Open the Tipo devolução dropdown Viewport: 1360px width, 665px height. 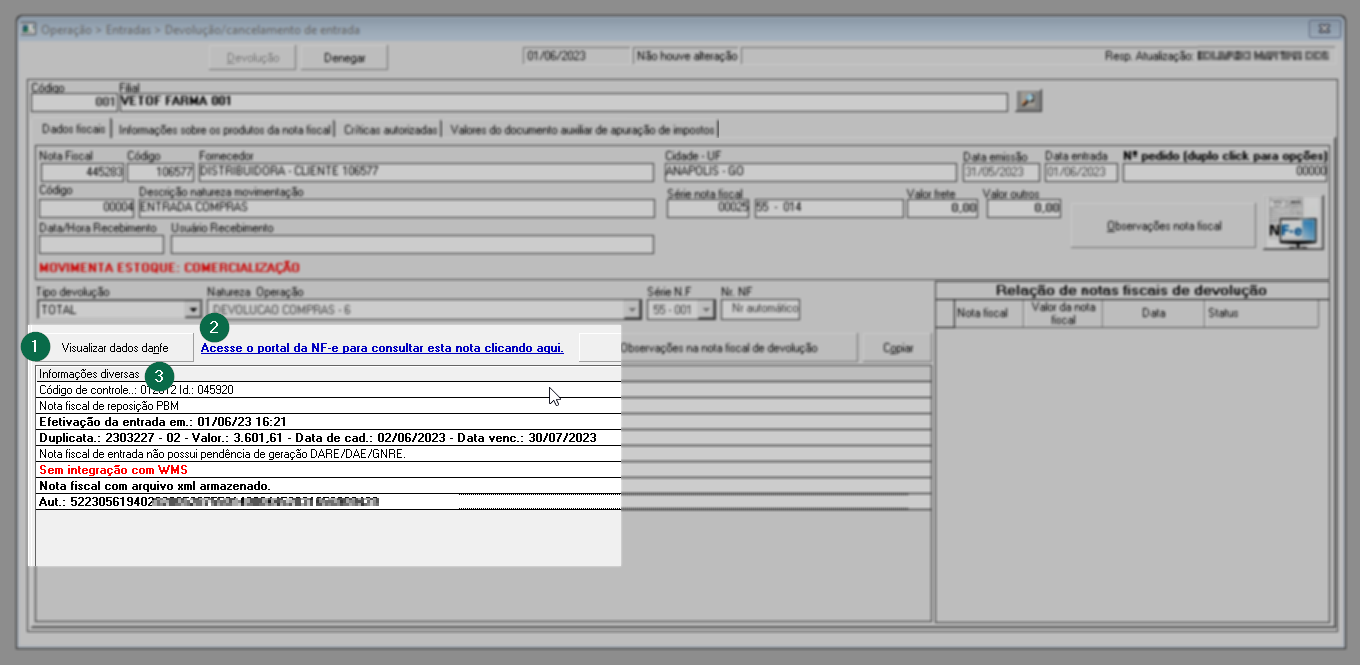pyautogui.click(x=193, y=310)
